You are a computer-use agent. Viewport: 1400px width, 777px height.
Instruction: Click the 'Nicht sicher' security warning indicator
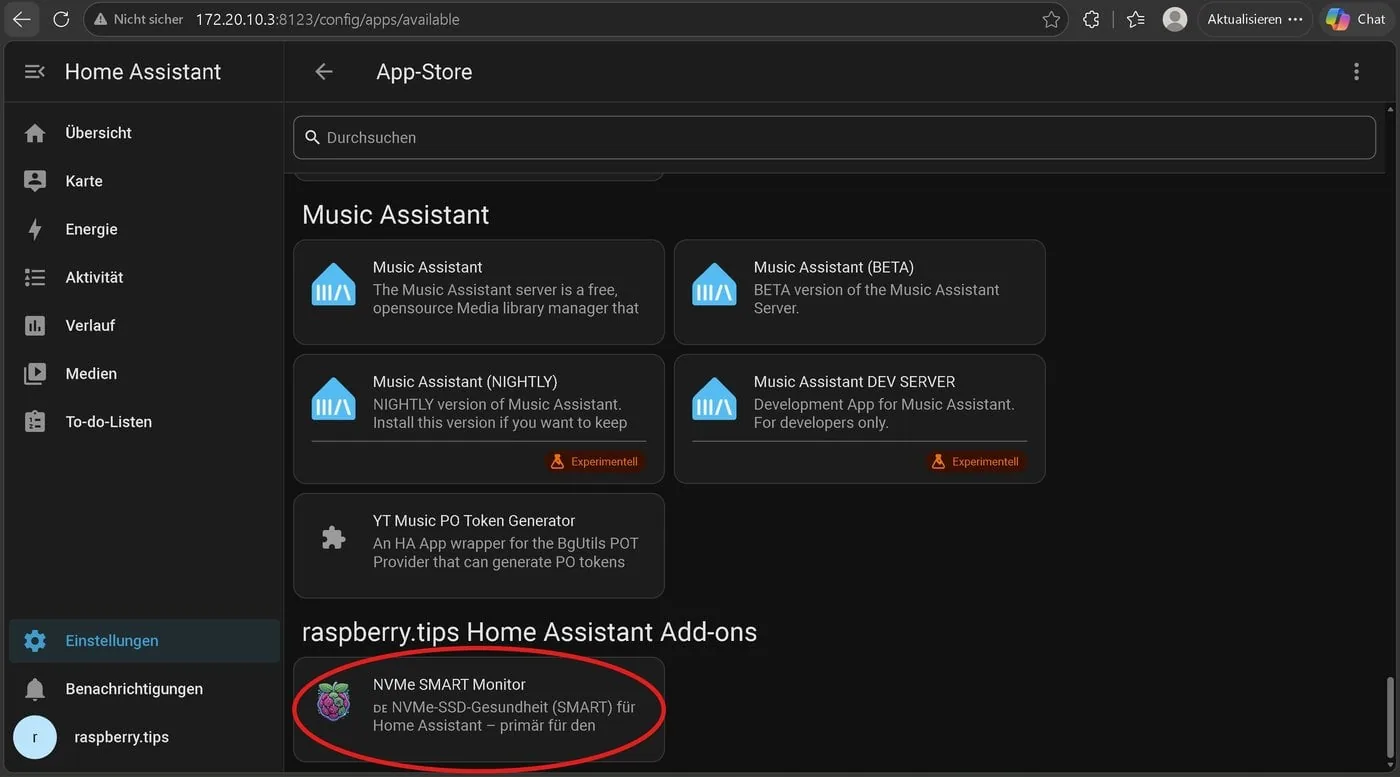pos(139,19)
